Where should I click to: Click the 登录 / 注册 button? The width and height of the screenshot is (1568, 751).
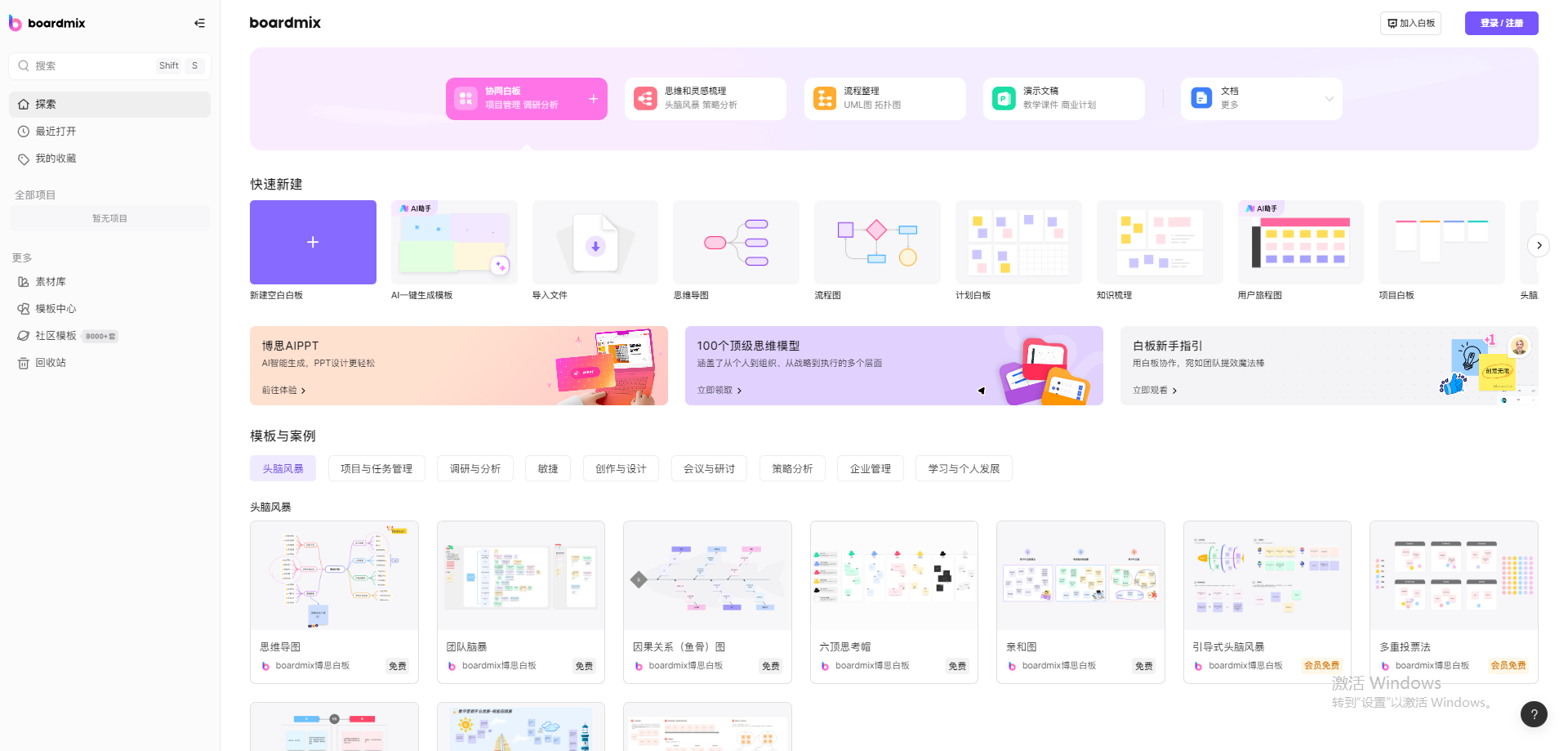[1501, 23]
